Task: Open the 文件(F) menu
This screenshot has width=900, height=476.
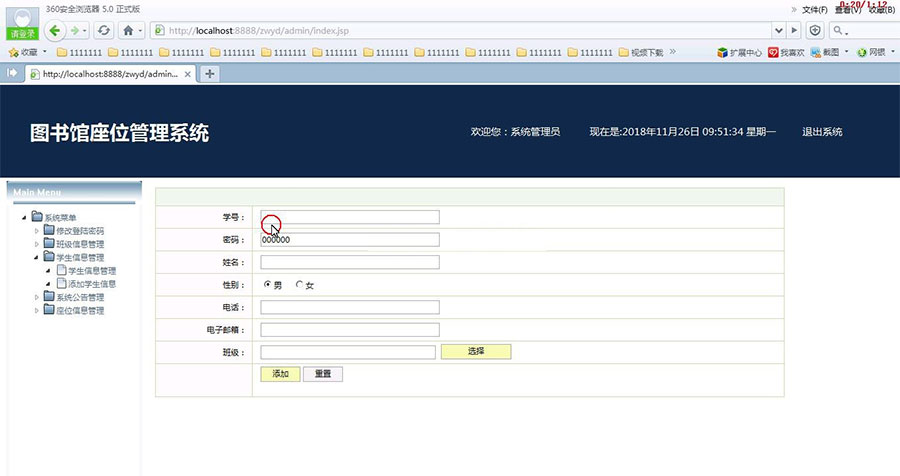Action: point(814,10)
